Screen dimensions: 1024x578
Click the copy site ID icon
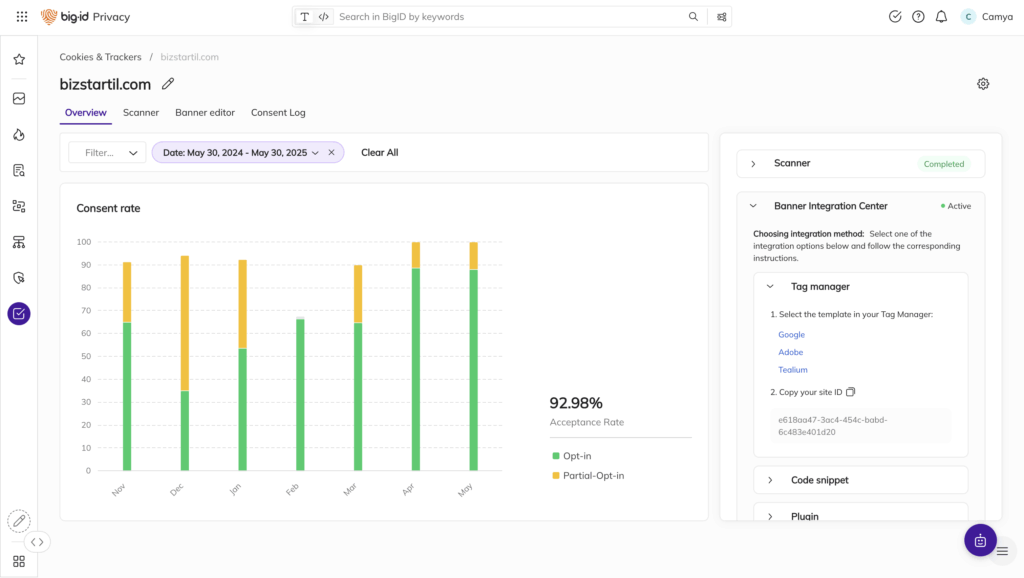coord(851,392)
